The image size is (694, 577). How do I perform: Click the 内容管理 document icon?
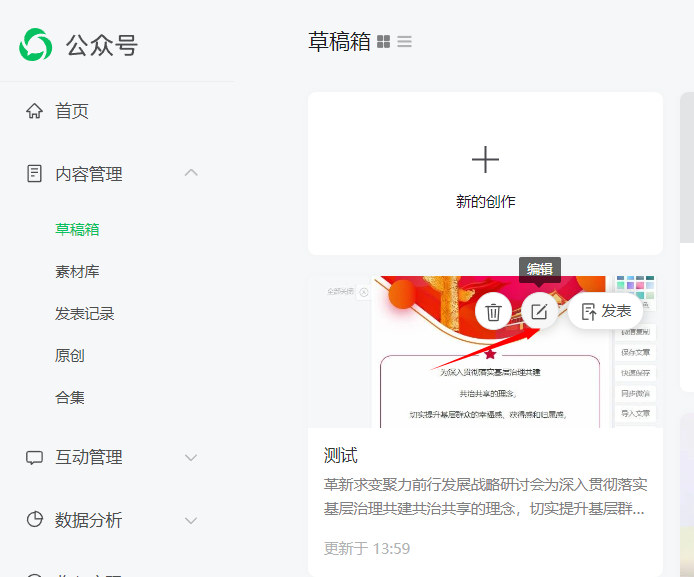[35, 174]
